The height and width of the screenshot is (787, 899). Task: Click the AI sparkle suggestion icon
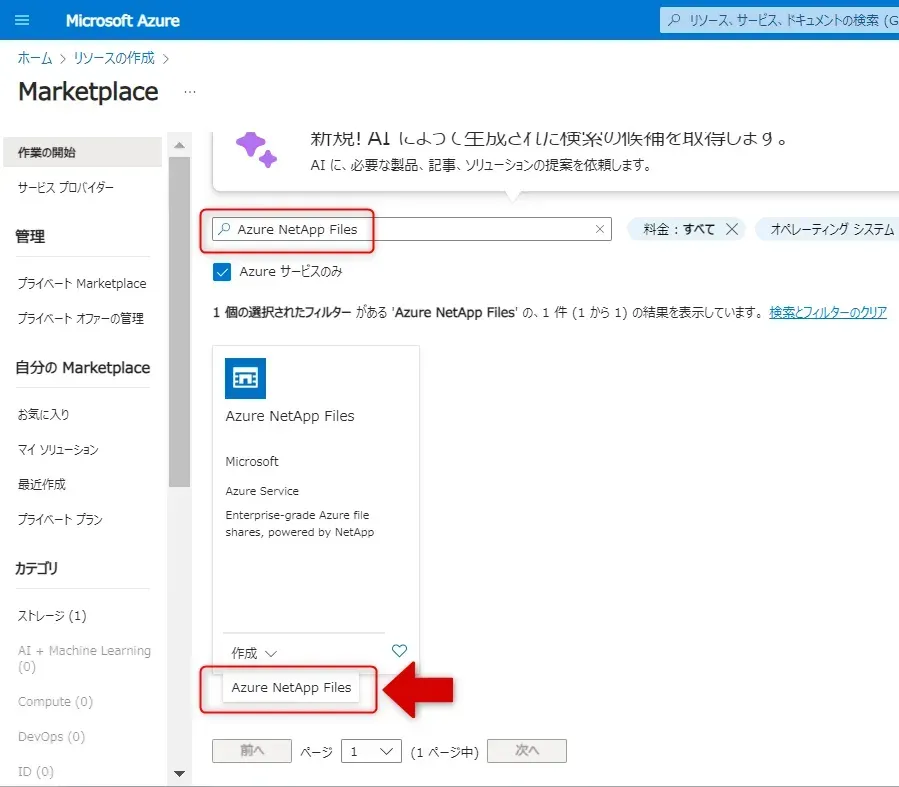click(255, 147)
